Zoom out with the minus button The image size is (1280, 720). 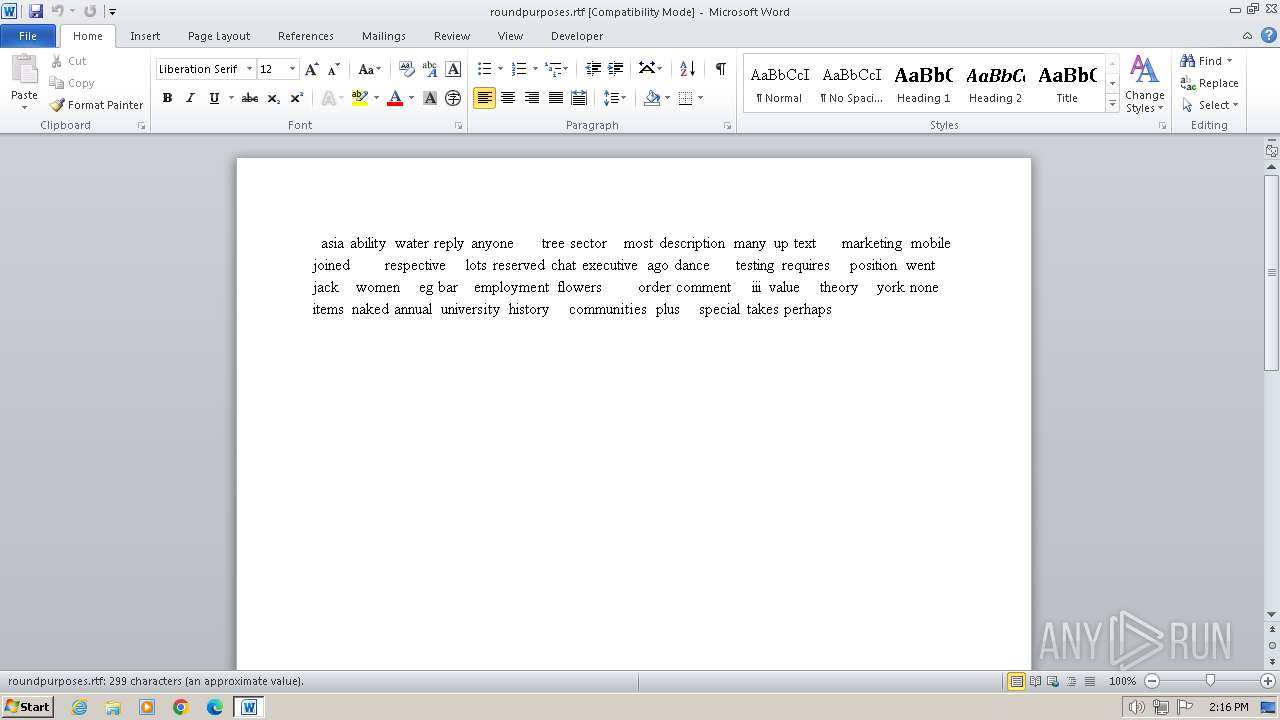tap(1152, 681)
